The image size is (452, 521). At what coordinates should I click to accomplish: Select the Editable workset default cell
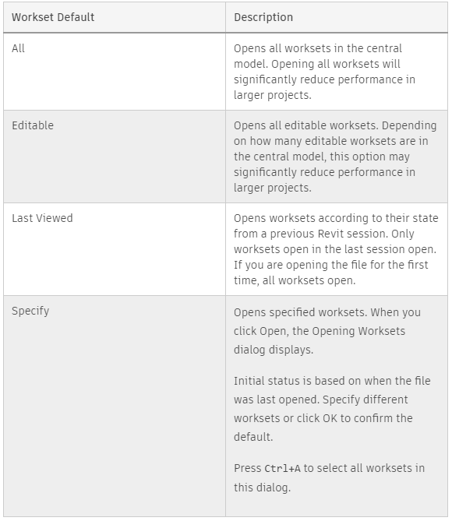[x=114, y=157]
